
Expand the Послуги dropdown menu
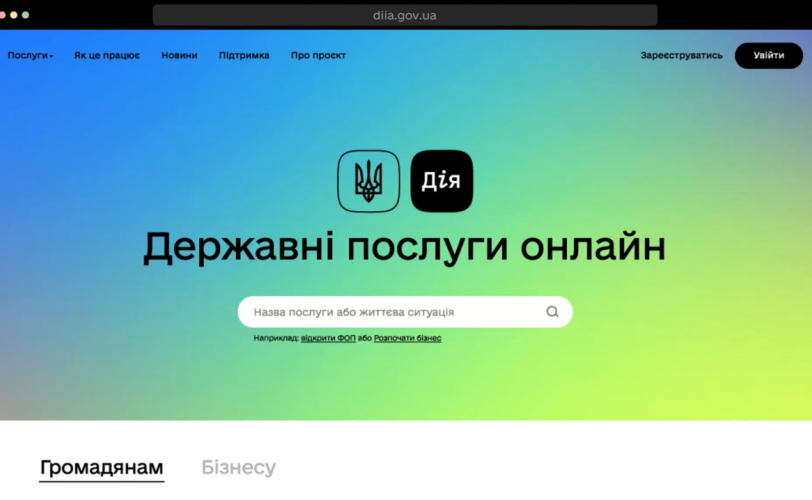click(30, 55)
